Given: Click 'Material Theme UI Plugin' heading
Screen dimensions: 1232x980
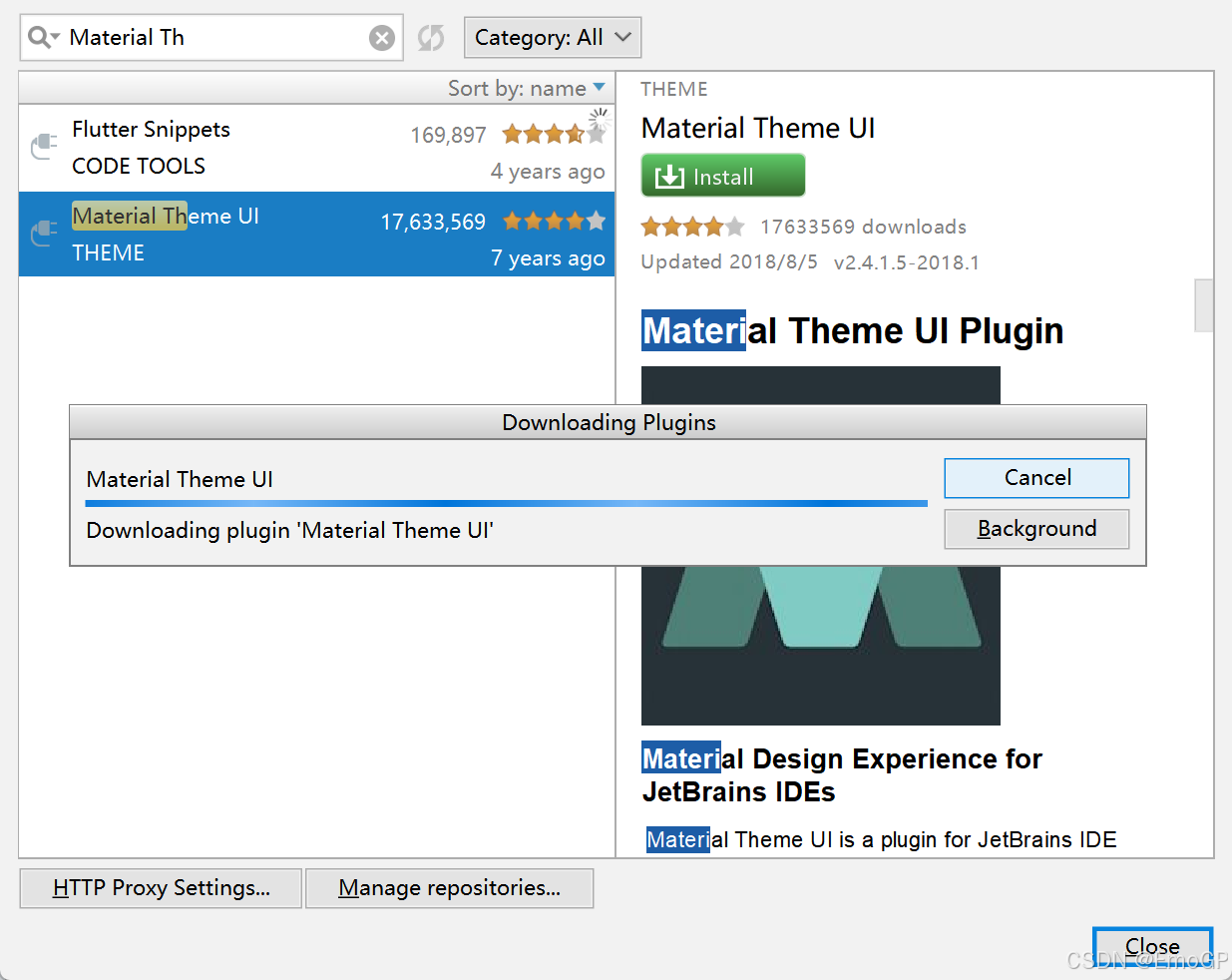Looking at the screenshot, I should (x=853, y=330).
